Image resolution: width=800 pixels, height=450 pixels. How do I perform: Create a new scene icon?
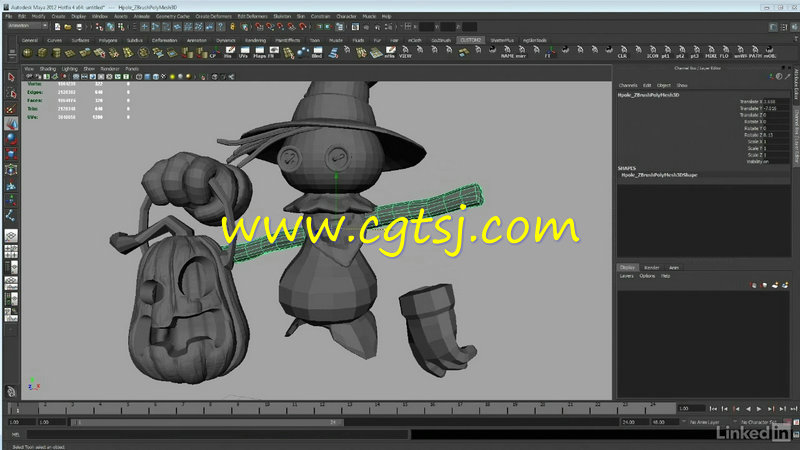(57, 27)
